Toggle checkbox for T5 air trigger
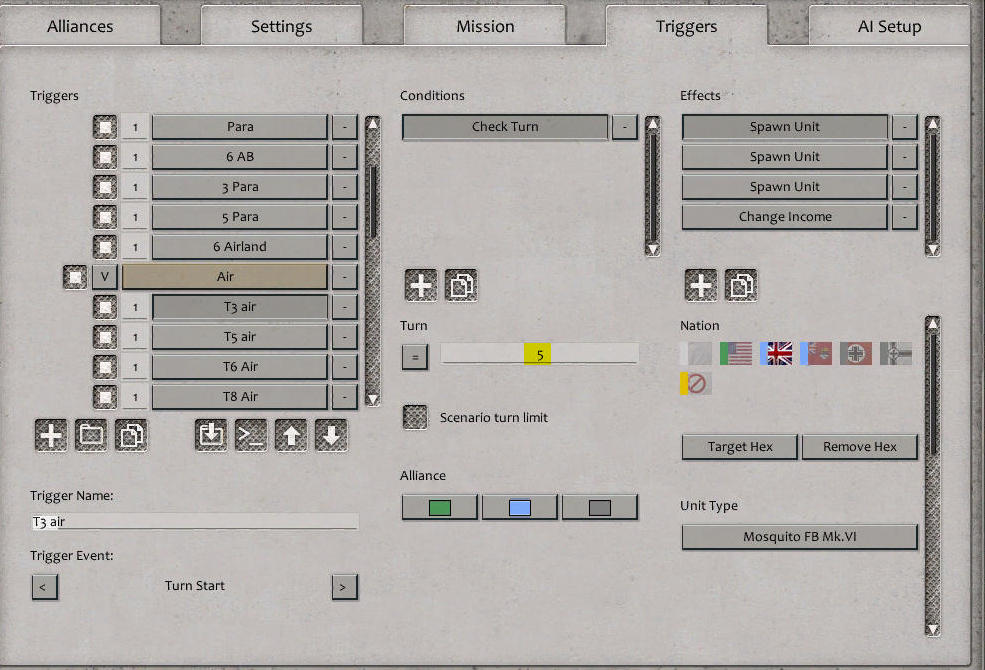The image size is (985, 670). (105, 337)
